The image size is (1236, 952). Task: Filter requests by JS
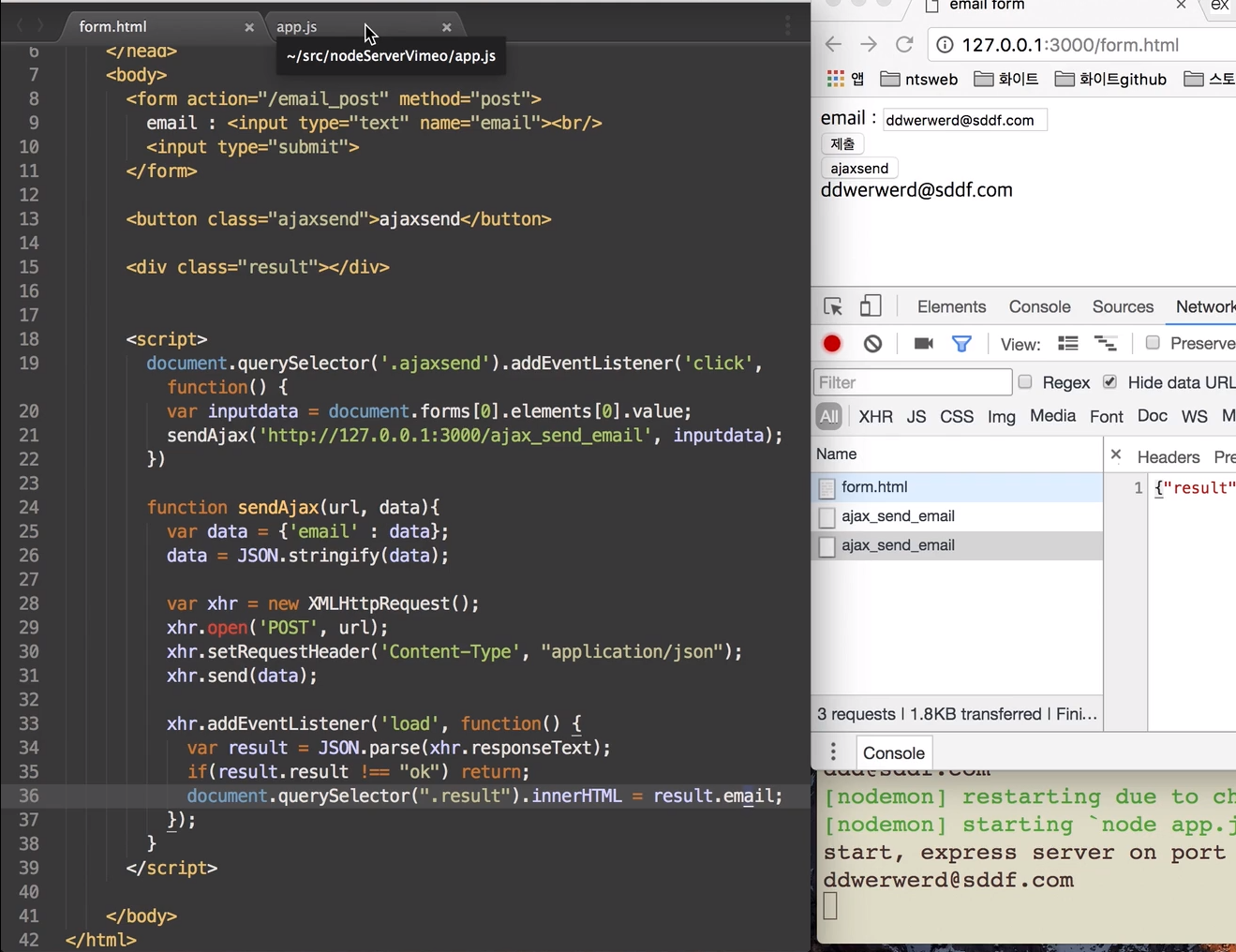[916, 416]
